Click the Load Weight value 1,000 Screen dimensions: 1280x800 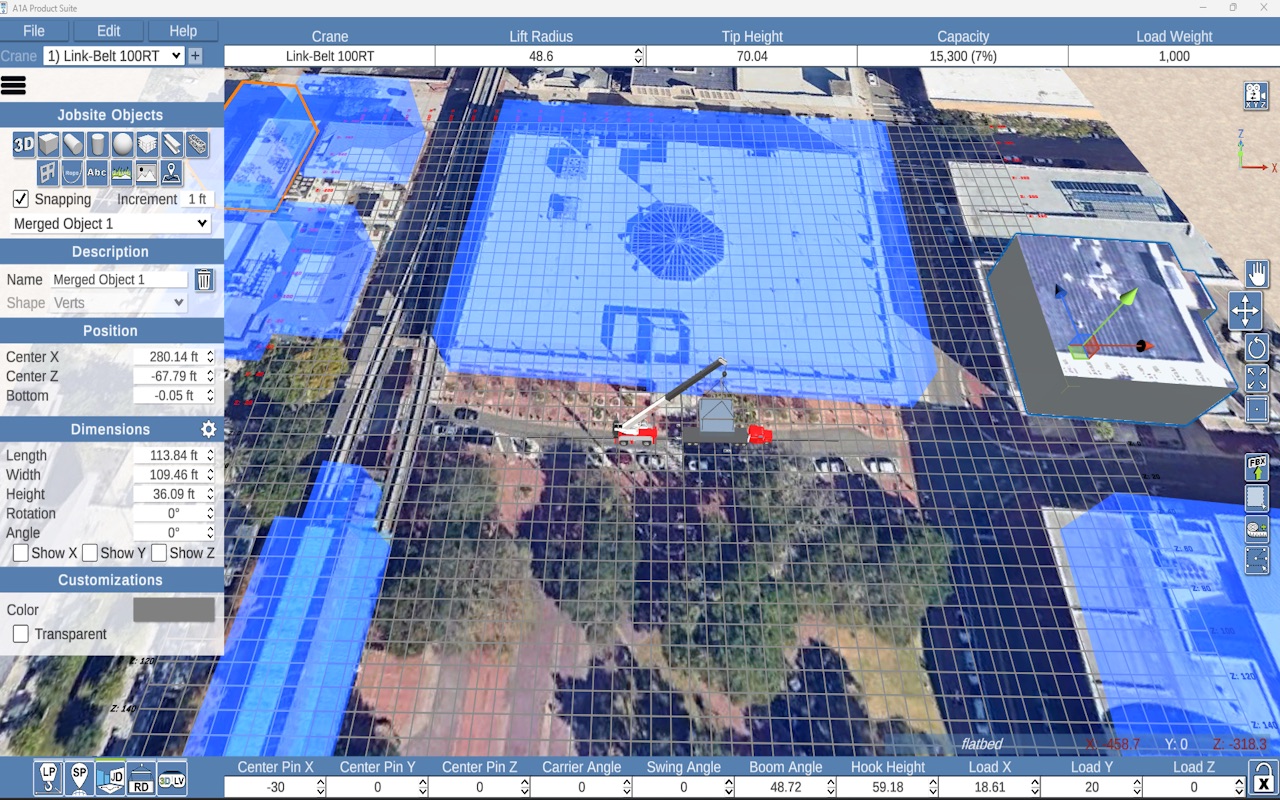[x=1174, y=57]
